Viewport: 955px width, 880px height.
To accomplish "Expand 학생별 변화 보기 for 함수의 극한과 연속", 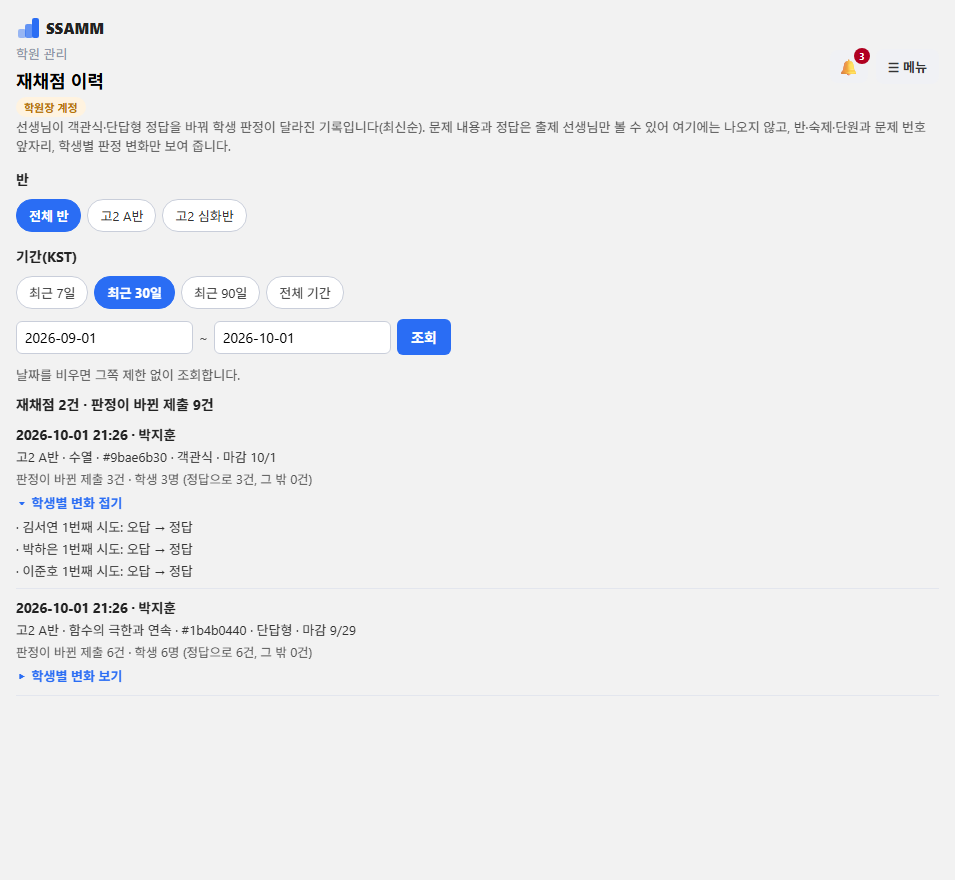I will (x=70, y=676).
